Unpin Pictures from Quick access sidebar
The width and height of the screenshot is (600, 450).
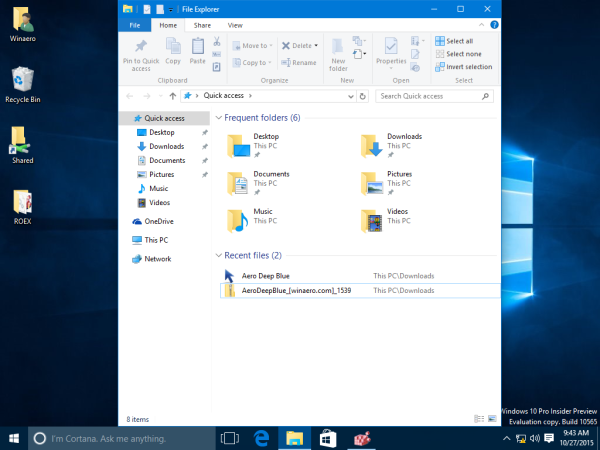click(205, 174)
